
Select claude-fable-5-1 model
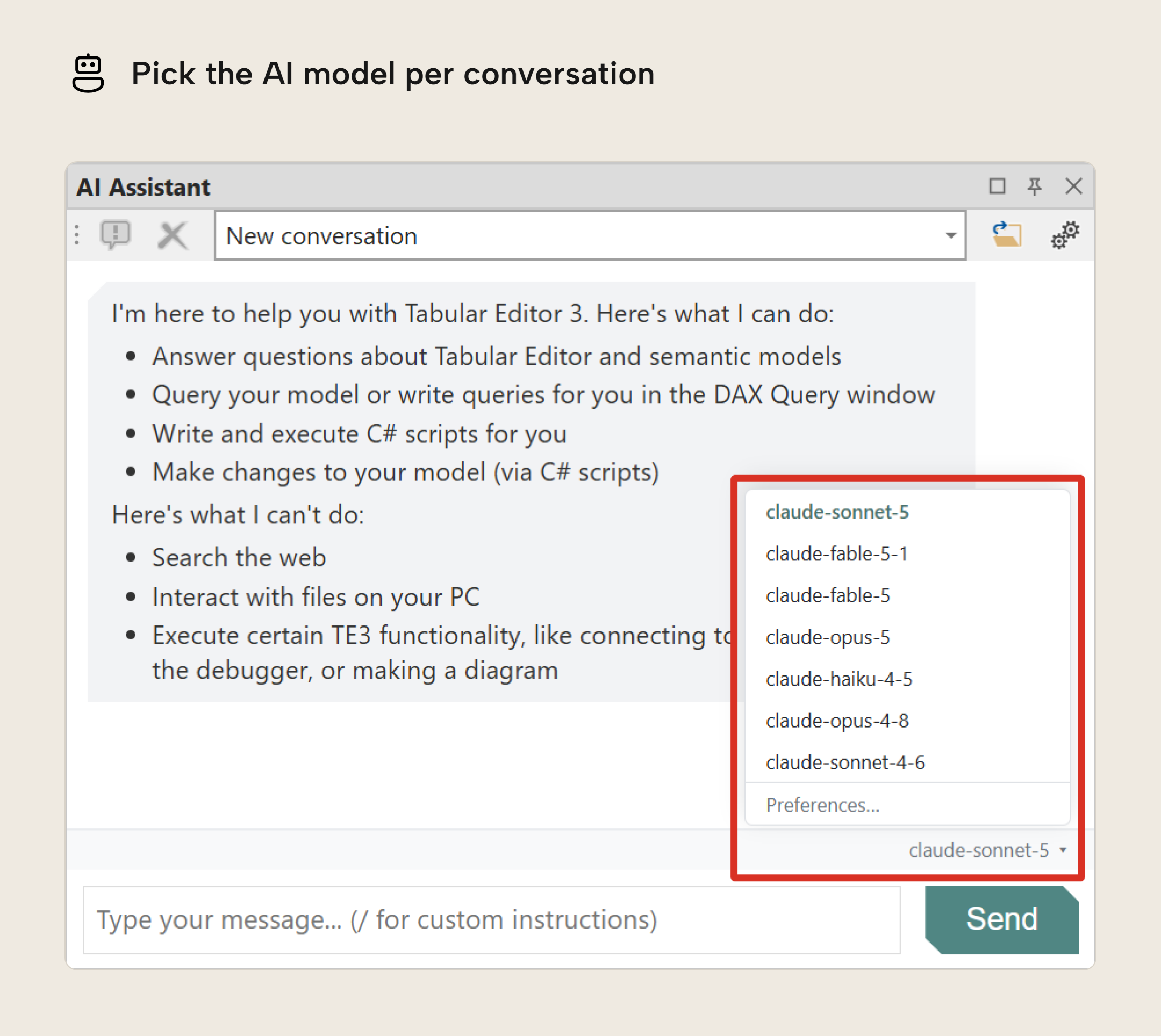point(908,554)
